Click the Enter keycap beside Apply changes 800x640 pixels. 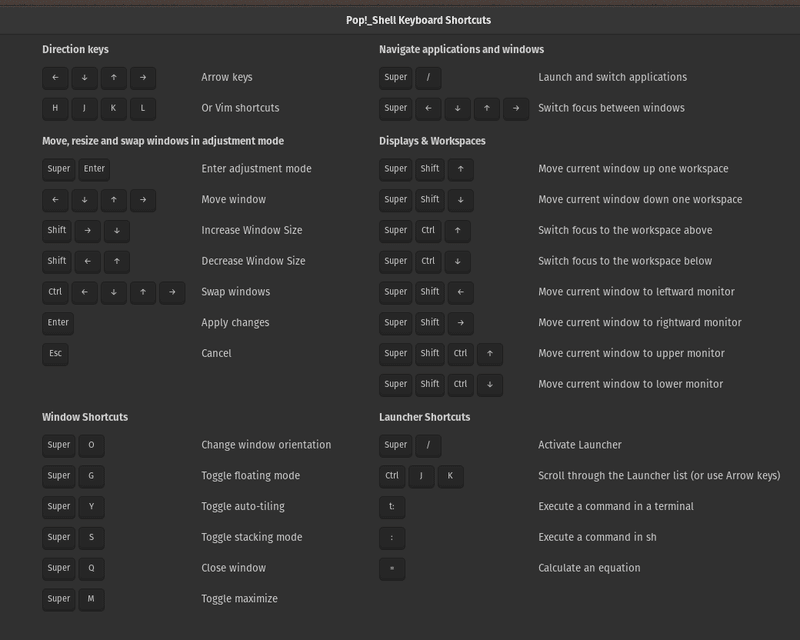click(58, 323)
